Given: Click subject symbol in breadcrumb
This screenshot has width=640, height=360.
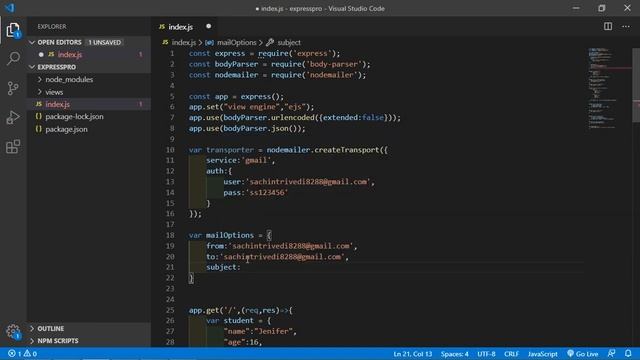Looking at the screenshot, I should click(284, 42).
